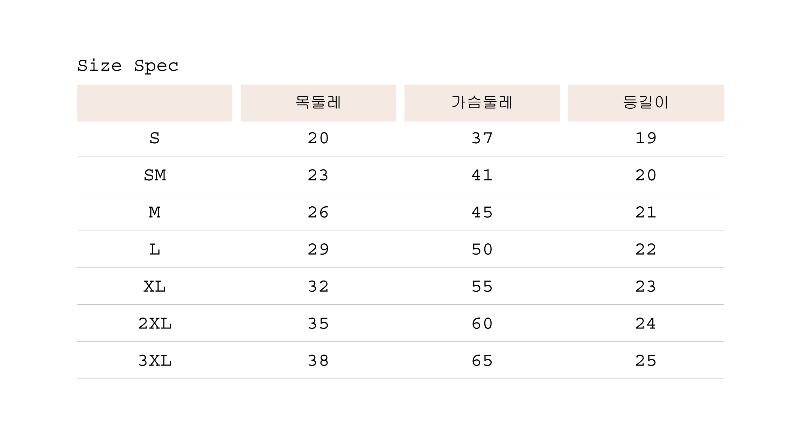Click chest value 37 in S row
The width and height of the screenshot is (800, 442).
click(x=482, y=138)
